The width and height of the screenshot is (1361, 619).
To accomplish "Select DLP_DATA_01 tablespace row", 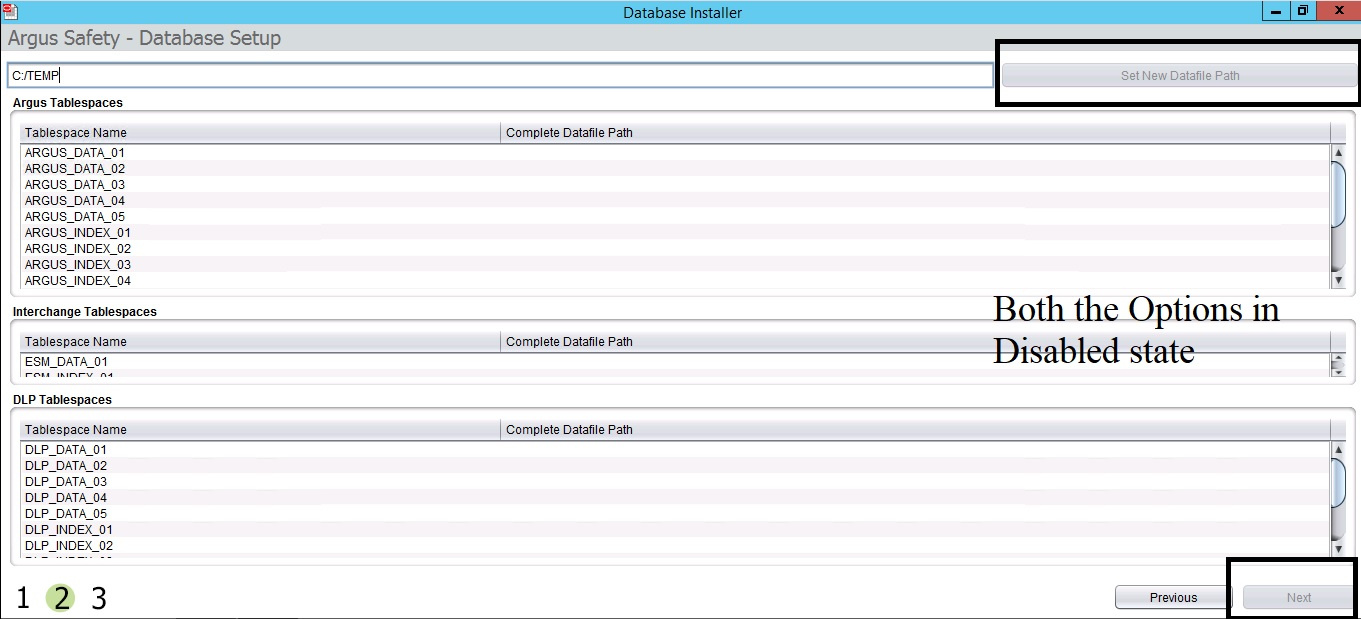I will [675, 449].
